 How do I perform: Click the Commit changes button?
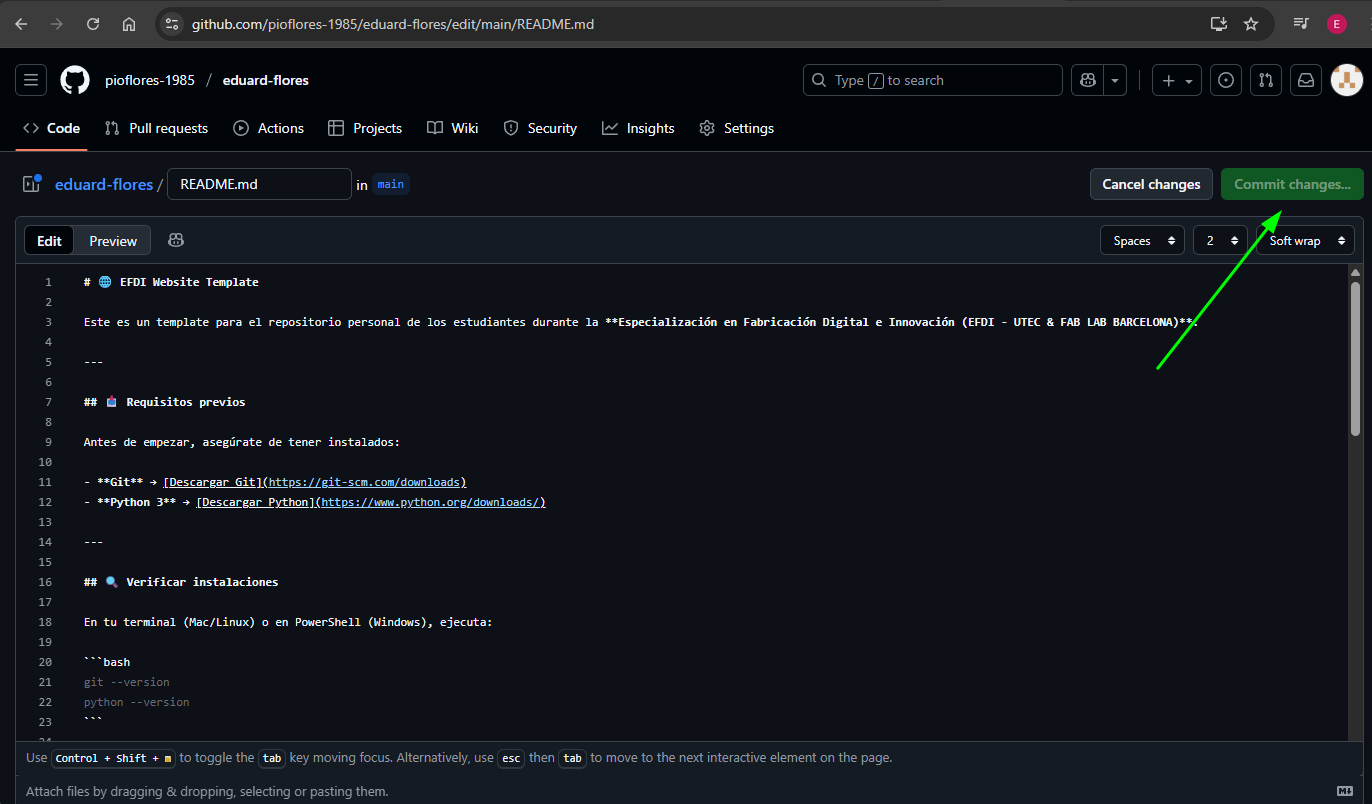(1292, 184)
